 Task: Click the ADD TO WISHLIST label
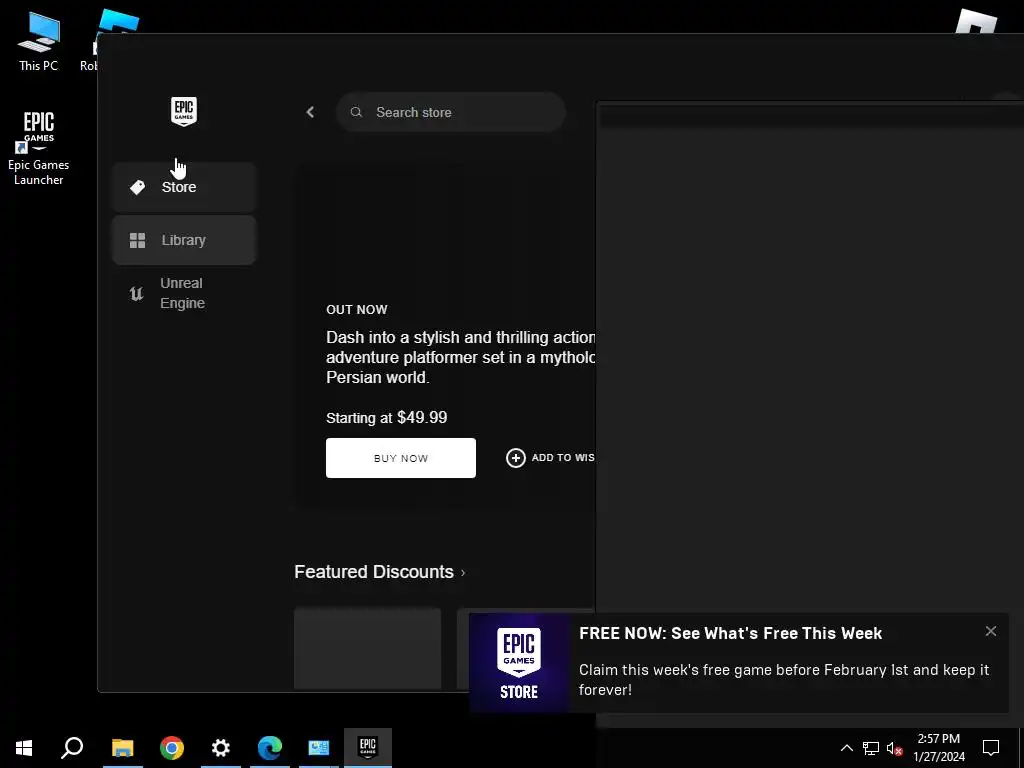tap(563, 458)
